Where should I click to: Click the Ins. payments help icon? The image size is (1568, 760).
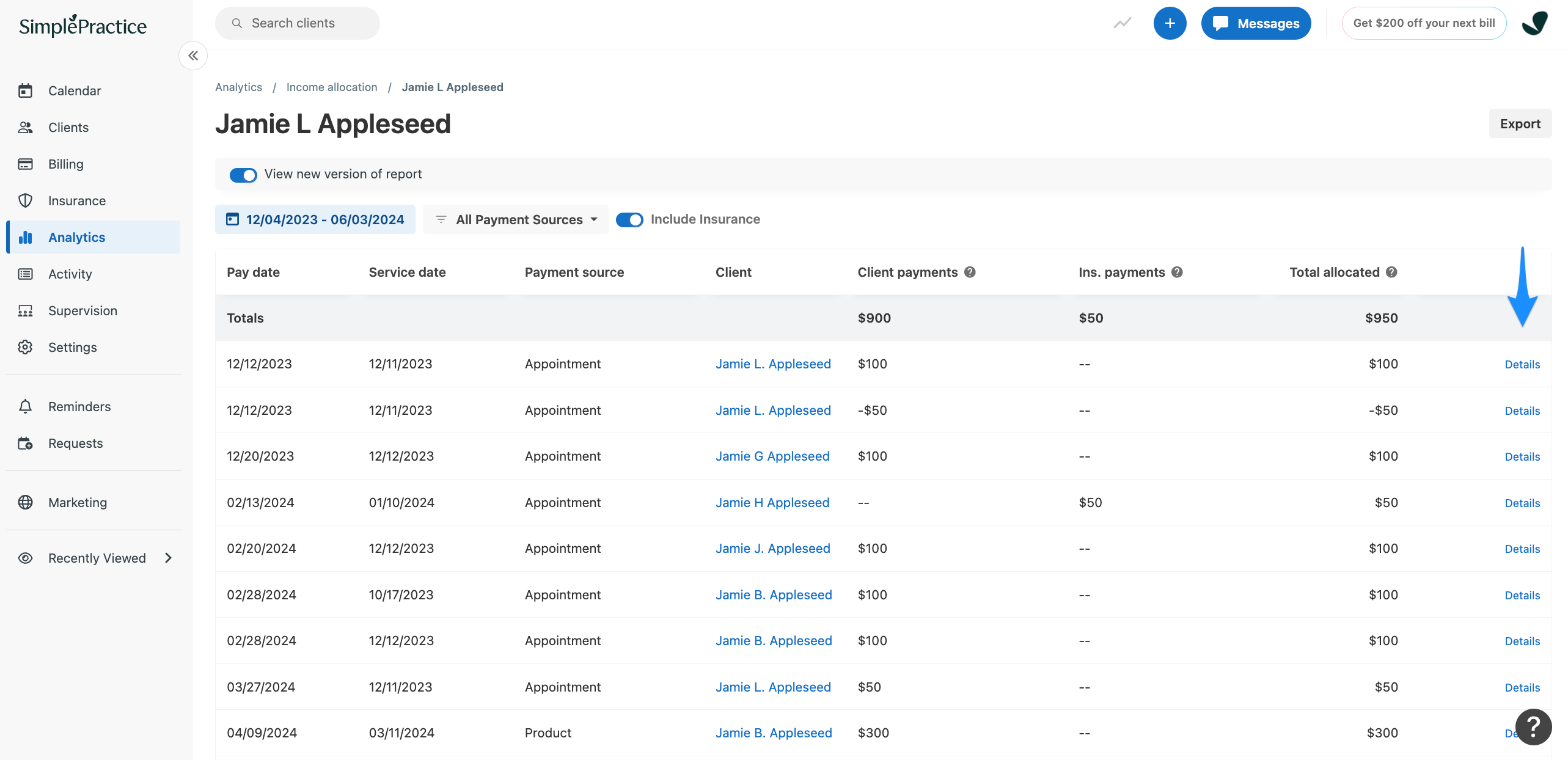pos(1177,272)
